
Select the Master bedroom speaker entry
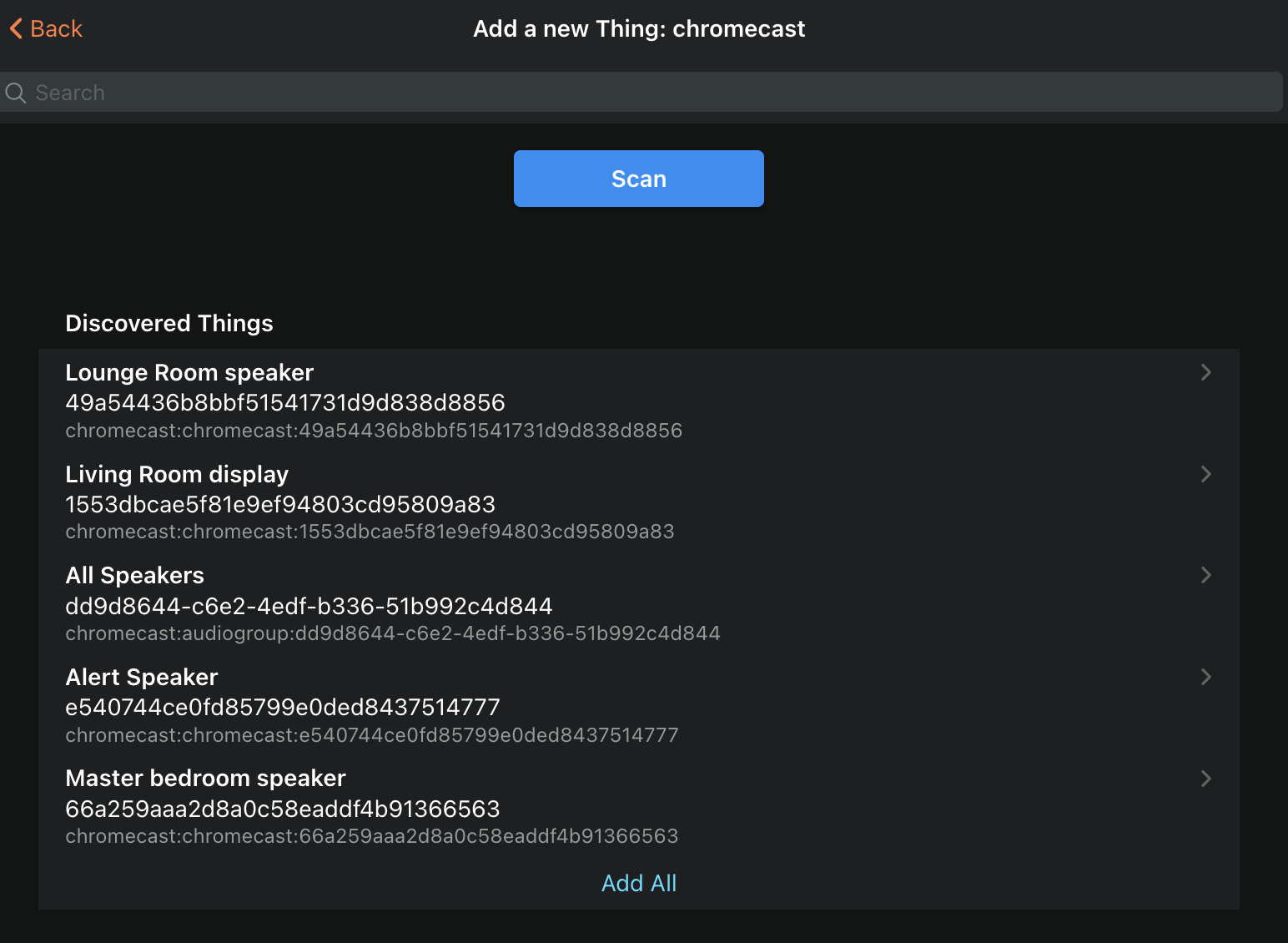pos(584,805)
